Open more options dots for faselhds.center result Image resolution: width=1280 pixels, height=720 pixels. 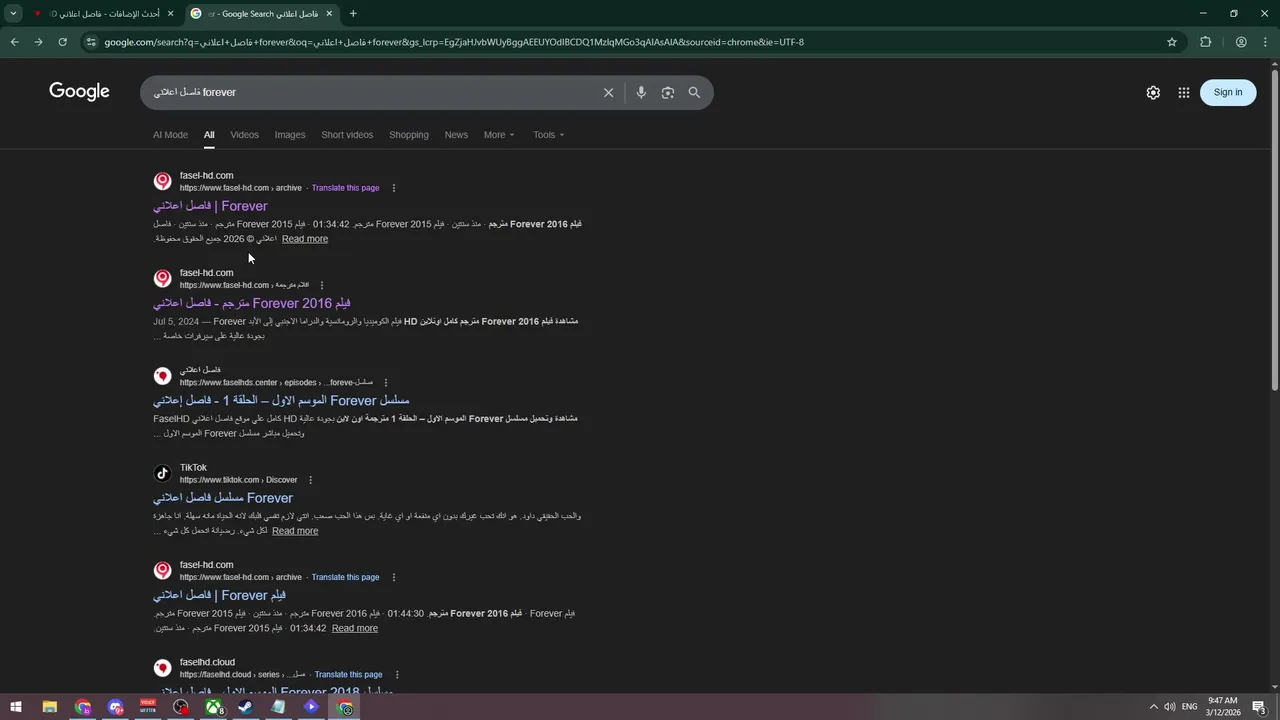[x=385, y=383]
